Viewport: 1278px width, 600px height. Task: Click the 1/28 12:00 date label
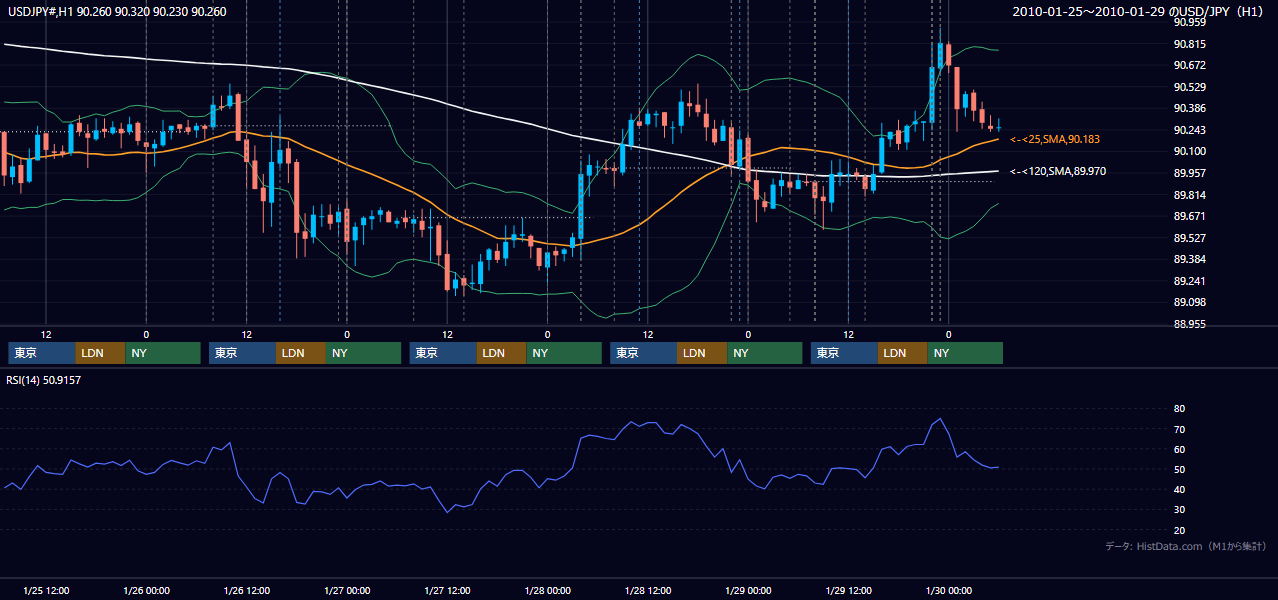(648, 590)
